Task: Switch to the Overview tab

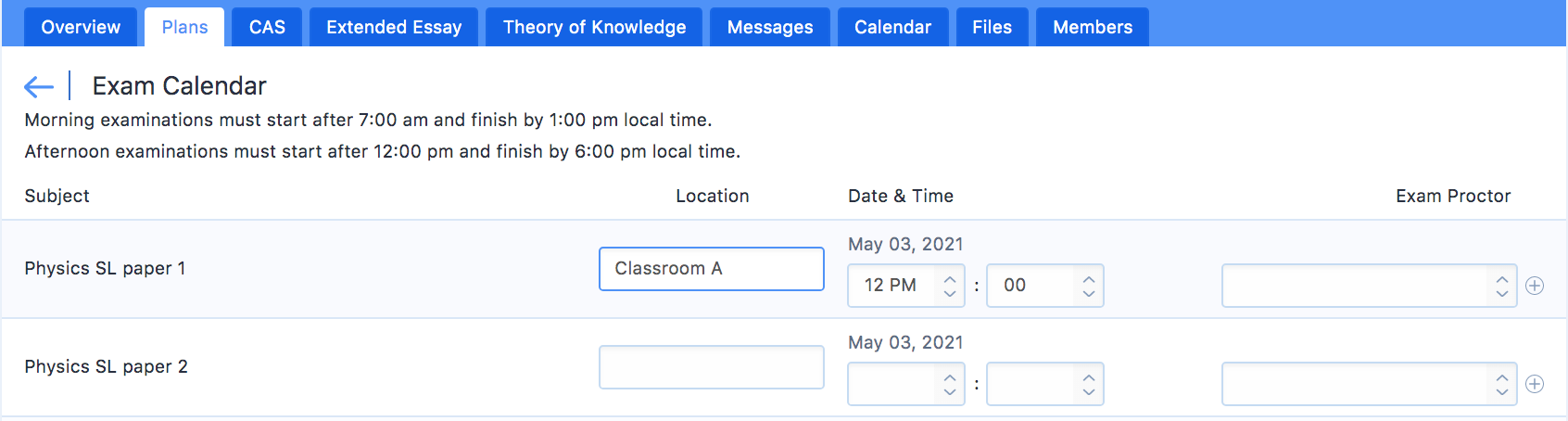Action: pyautogui.click(x=81, y=27)
